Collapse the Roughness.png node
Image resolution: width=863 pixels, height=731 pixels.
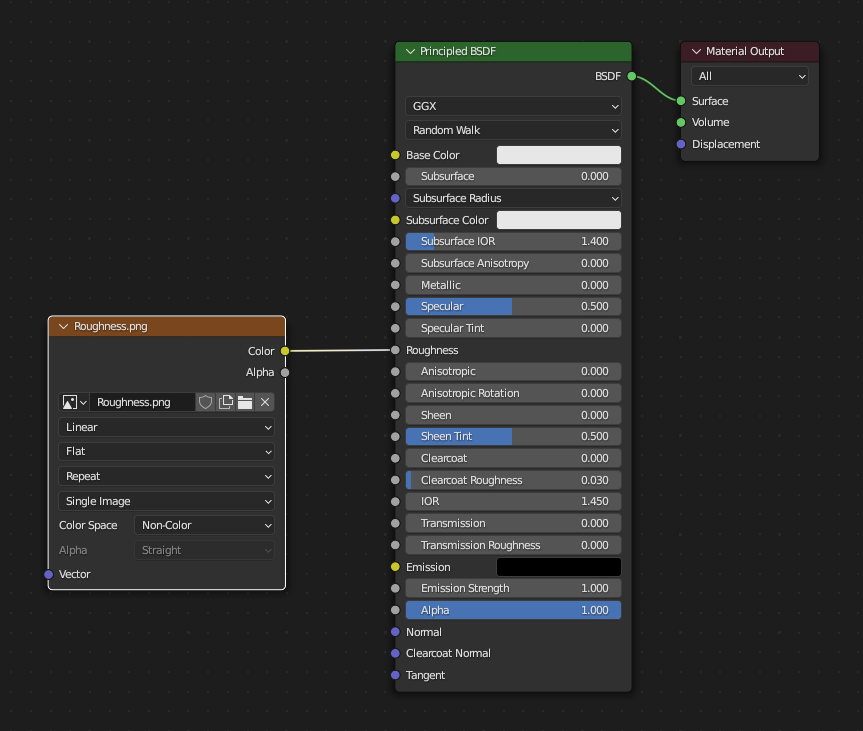63,326
